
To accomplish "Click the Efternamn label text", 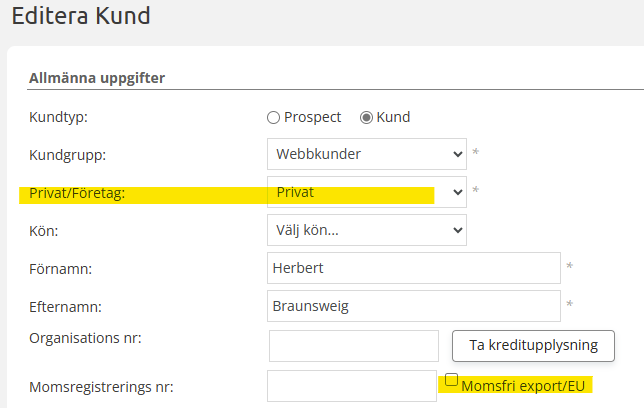I will pyautogui.click(x=65, y=307).
